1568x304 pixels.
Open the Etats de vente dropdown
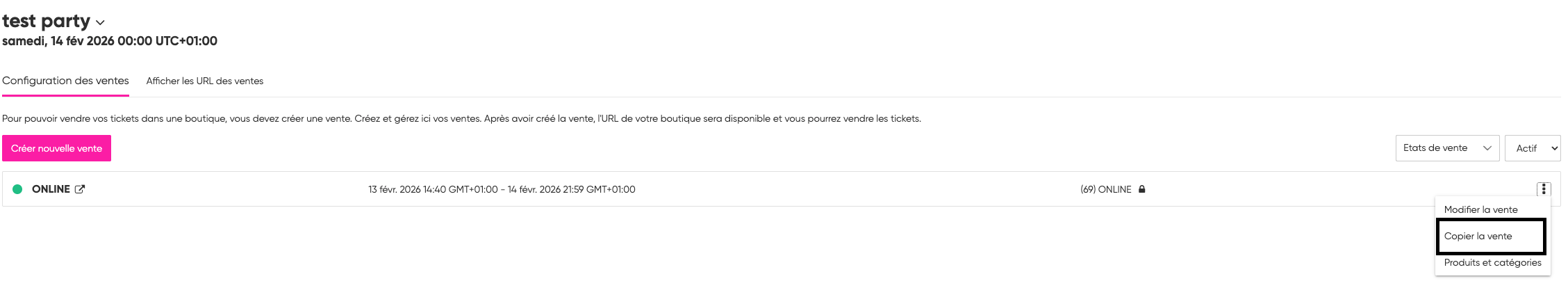[x=1446, y=148]
